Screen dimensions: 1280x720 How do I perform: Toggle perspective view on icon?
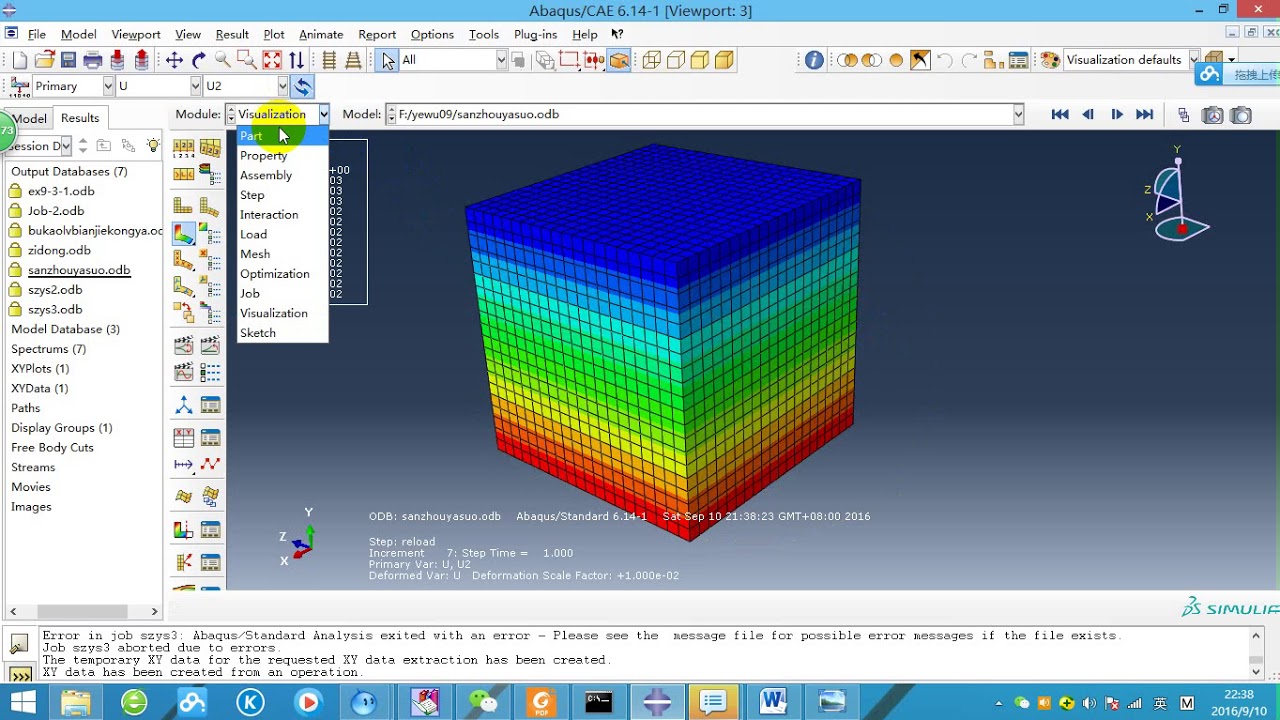tap(353, 60)
